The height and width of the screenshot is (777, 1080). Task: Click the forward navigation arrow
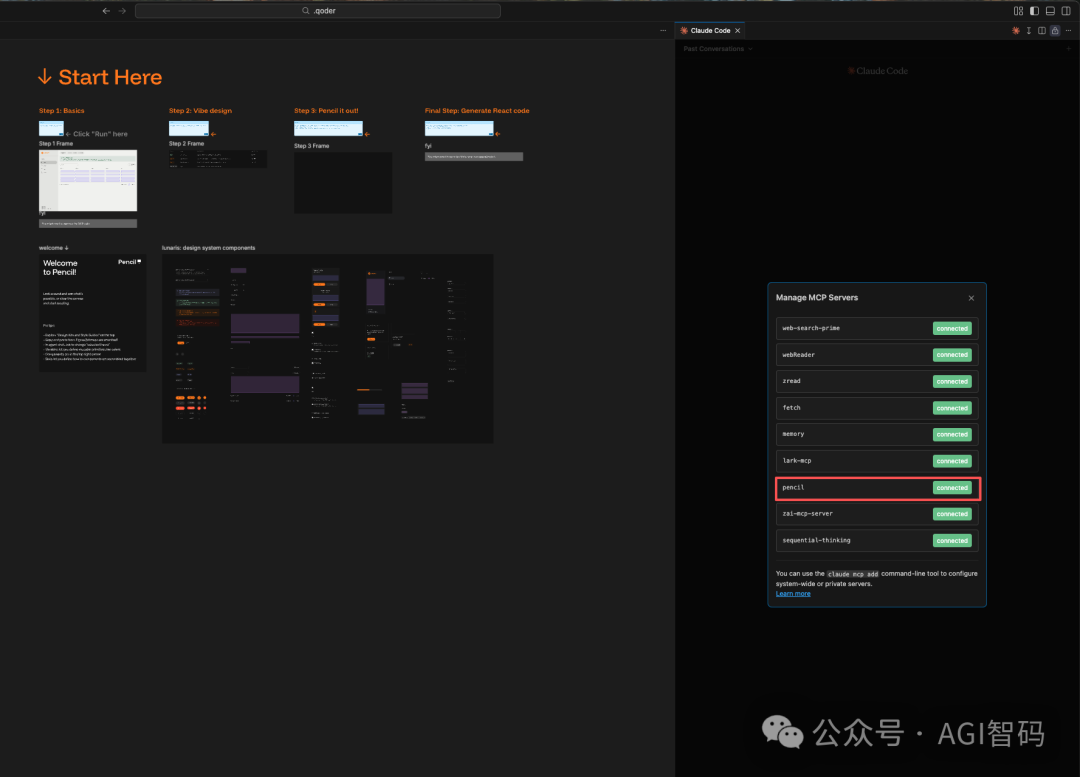[122, 11]
